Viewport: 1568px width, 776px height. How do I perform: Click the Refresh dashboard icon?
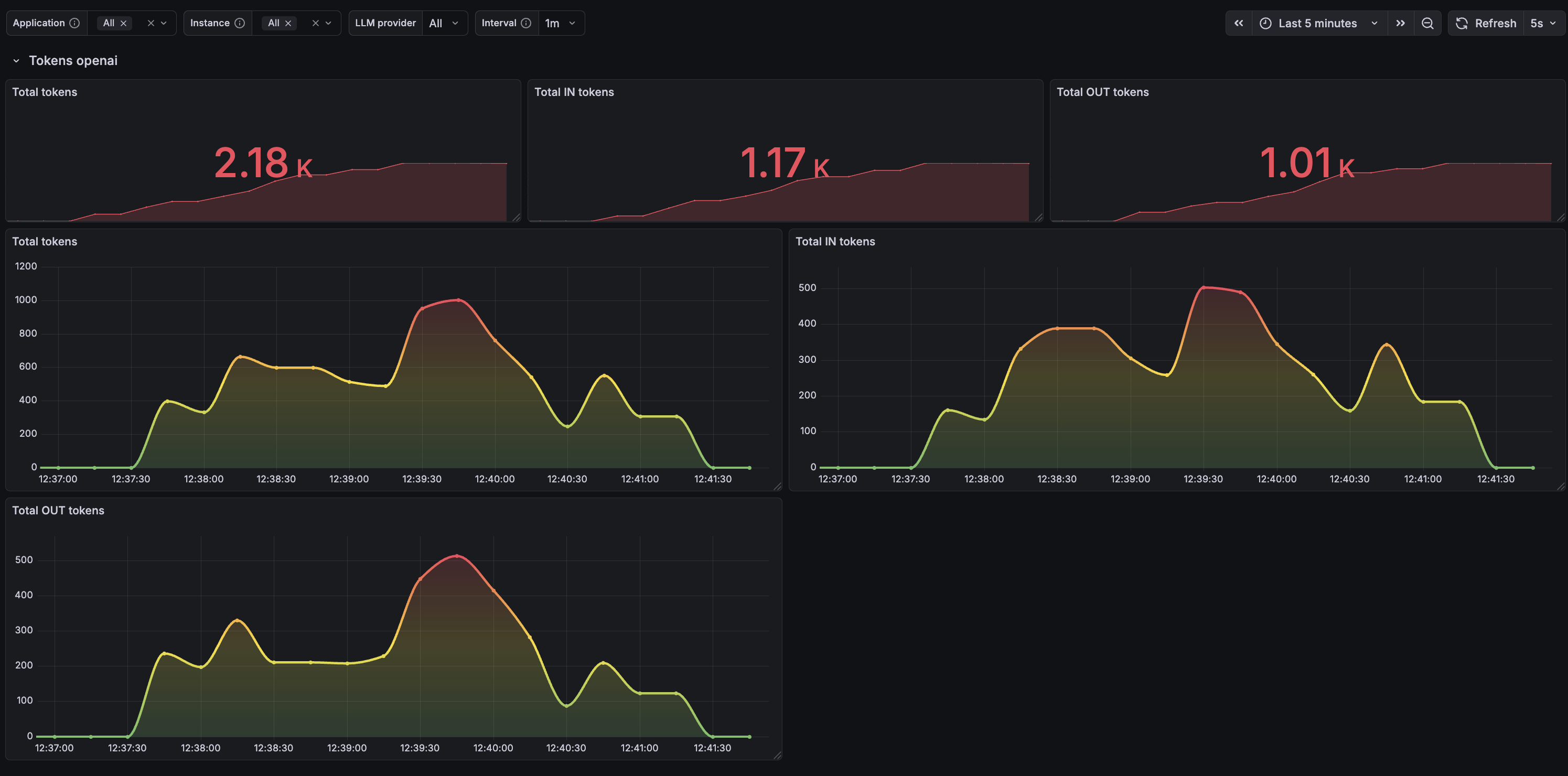pos(1462,23)
